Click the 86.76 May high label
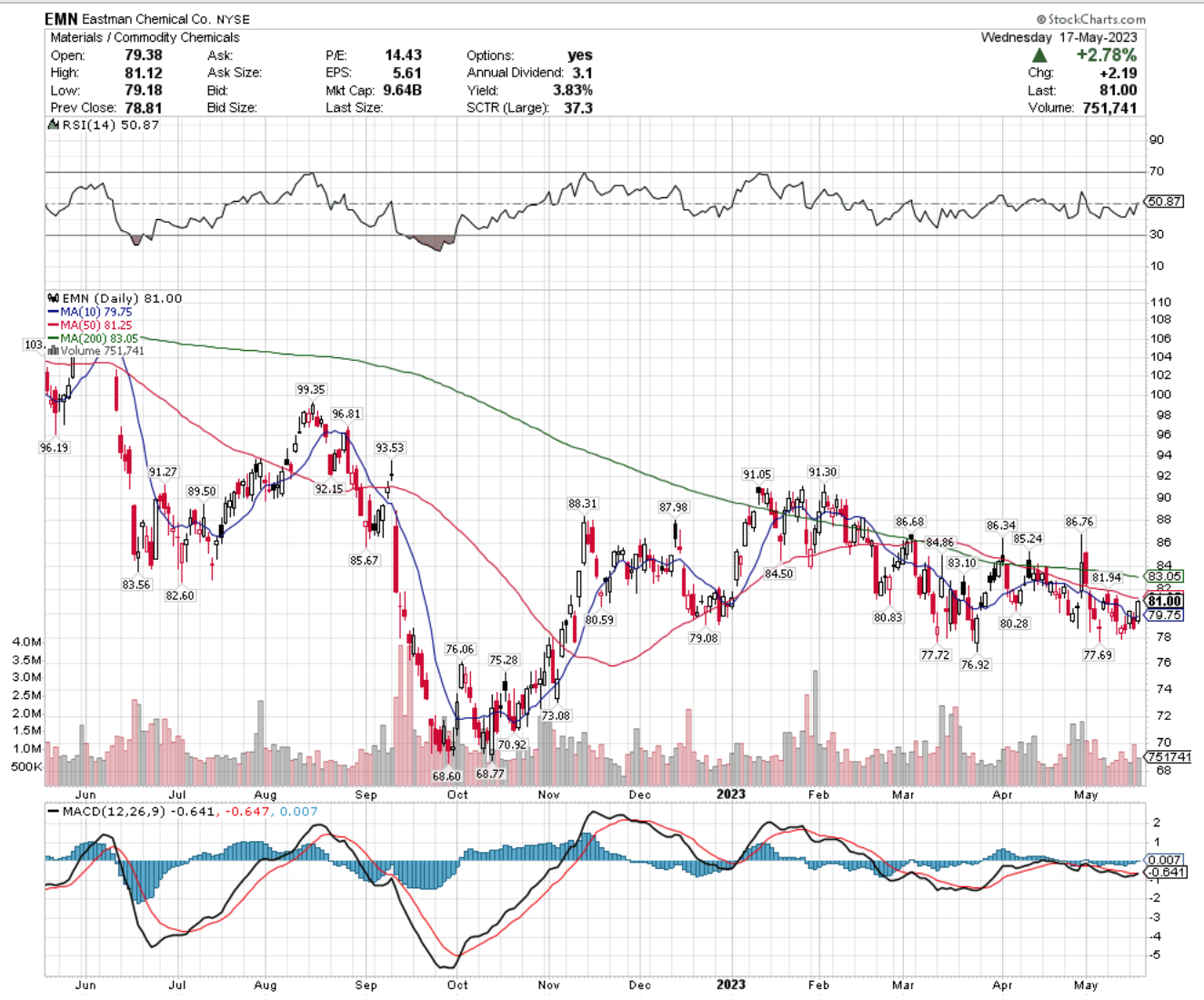The width and height of the screenshot is (1204, 1000). (1079, 522)
